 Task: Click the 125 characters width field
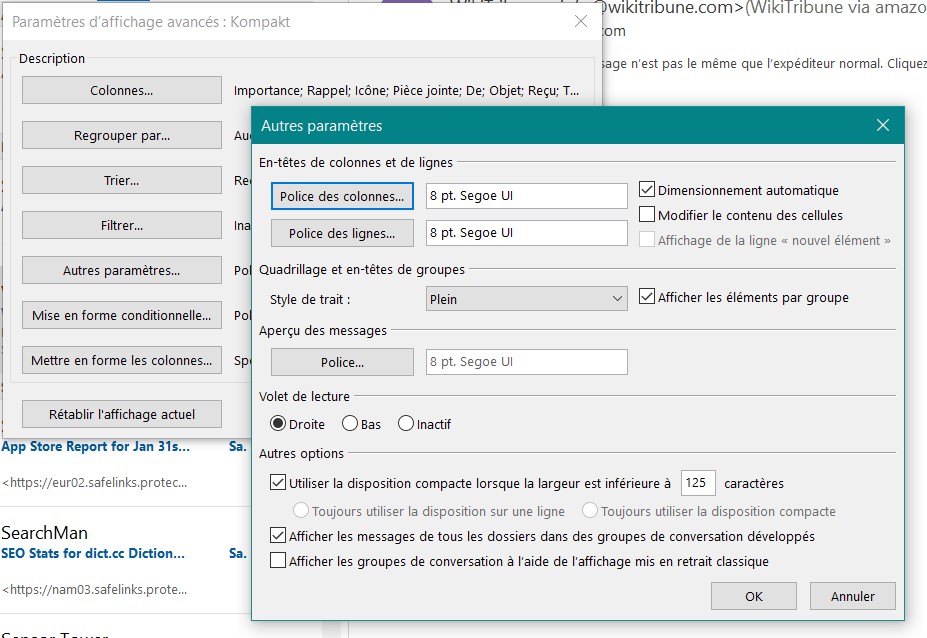click(x=697, y=483)
